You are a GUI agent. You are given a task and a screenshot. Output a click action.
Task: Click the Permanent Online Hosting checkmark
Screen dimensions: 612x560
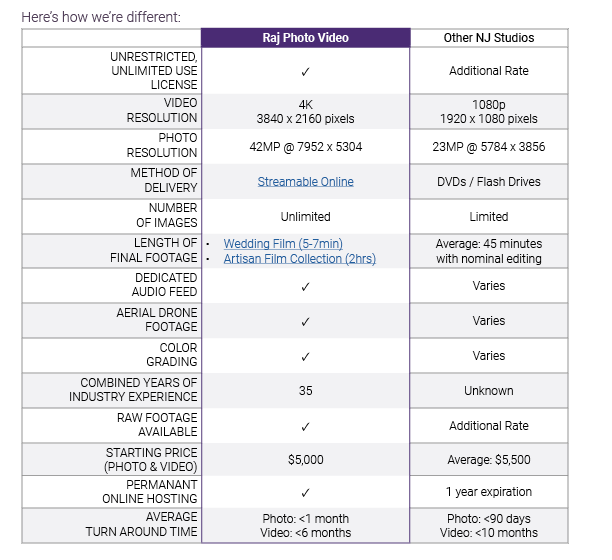(x=305, y=492)
